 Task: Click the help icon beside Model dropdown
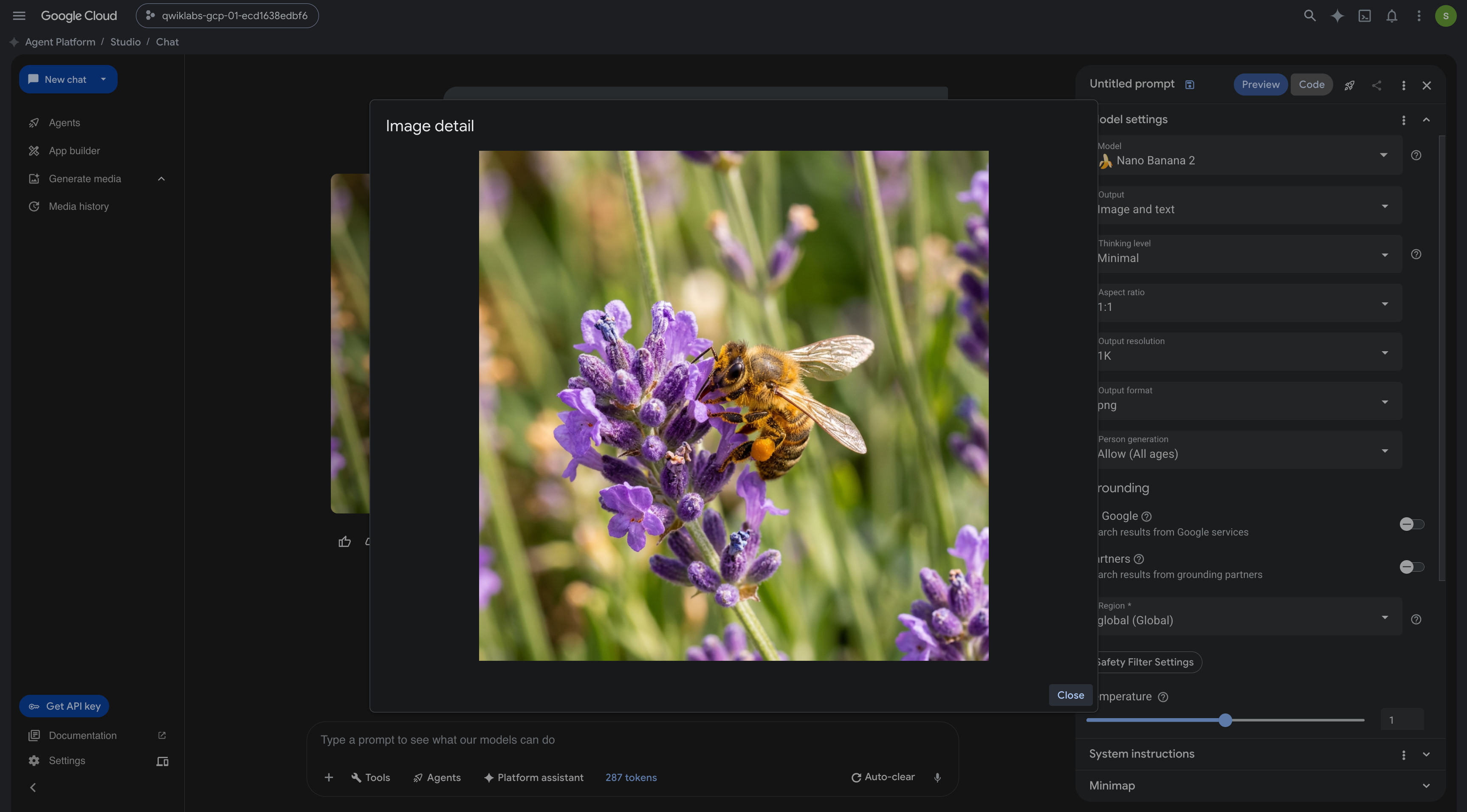(1416, 155)
